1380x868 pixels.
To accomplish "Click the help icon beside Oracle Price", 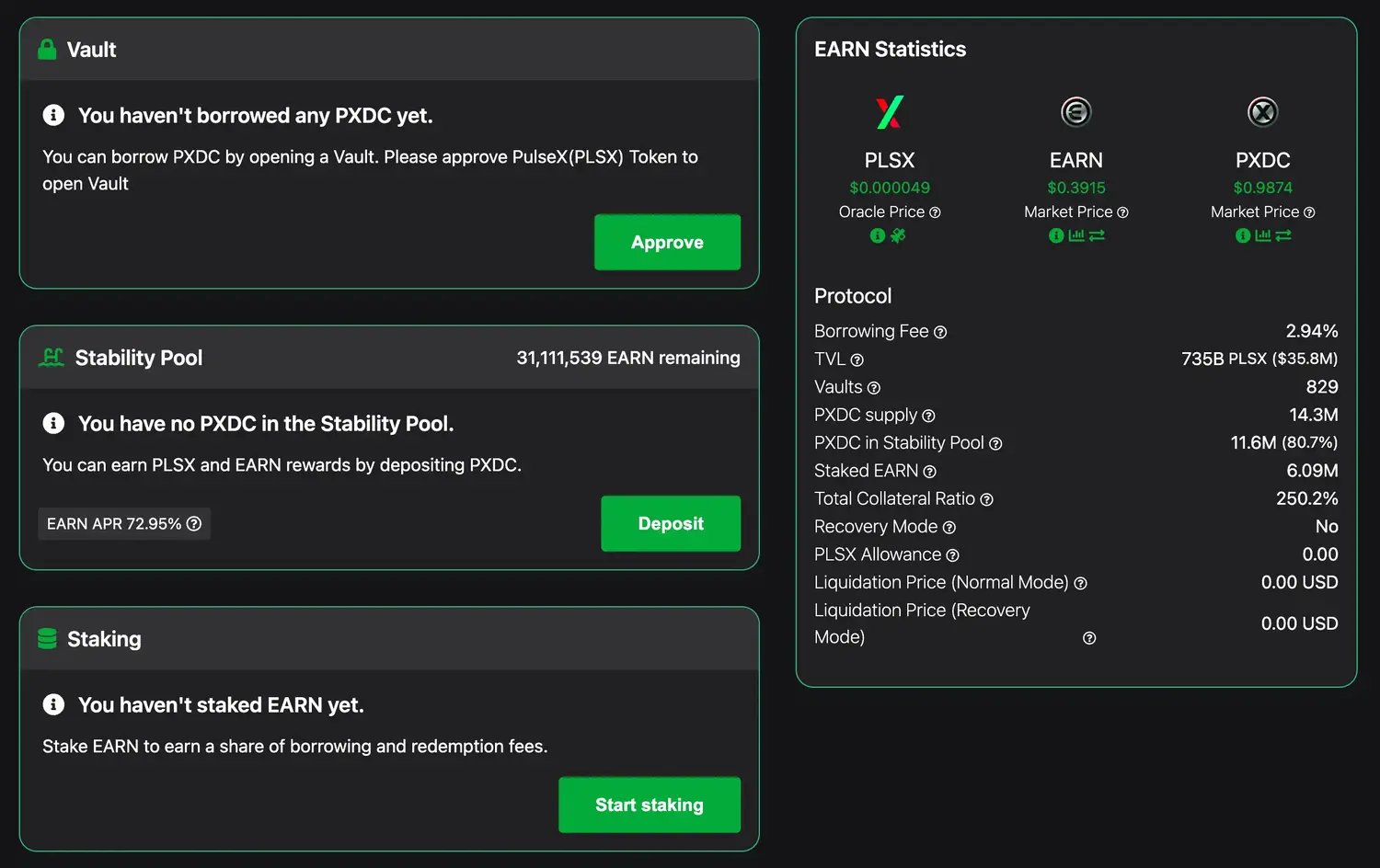I will tap(935, 212).
